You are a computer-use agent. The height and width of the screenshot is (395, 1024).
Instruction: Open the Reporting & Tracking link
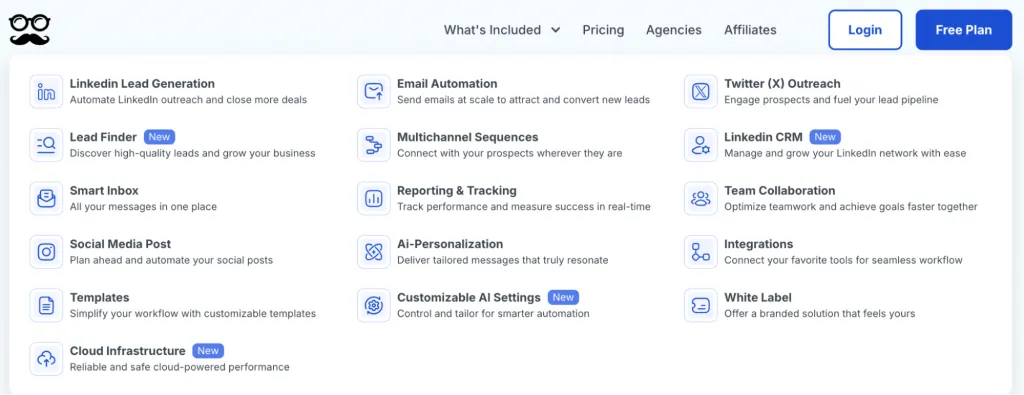point(457,191)
